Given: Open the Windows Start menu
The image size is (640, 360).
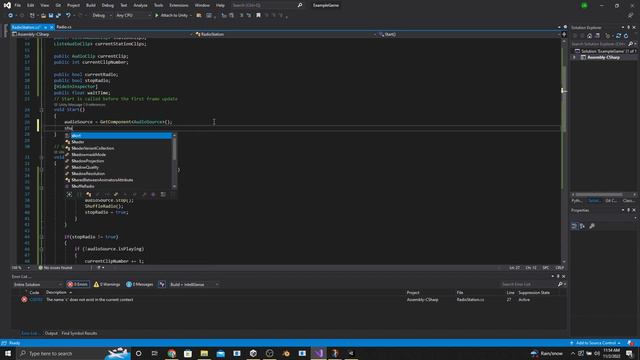Looking at the screenshot, I should [8, 353].
